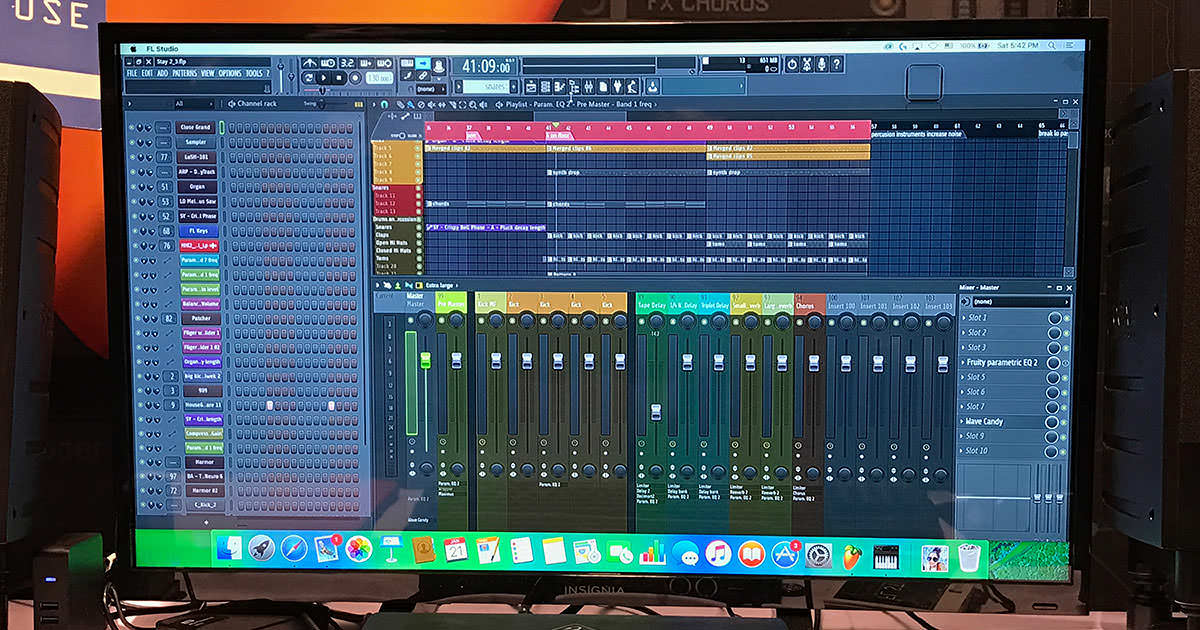Click the Close Grand channel button
The width and height of the screenshot is (1200, 630).
(196, 127)
